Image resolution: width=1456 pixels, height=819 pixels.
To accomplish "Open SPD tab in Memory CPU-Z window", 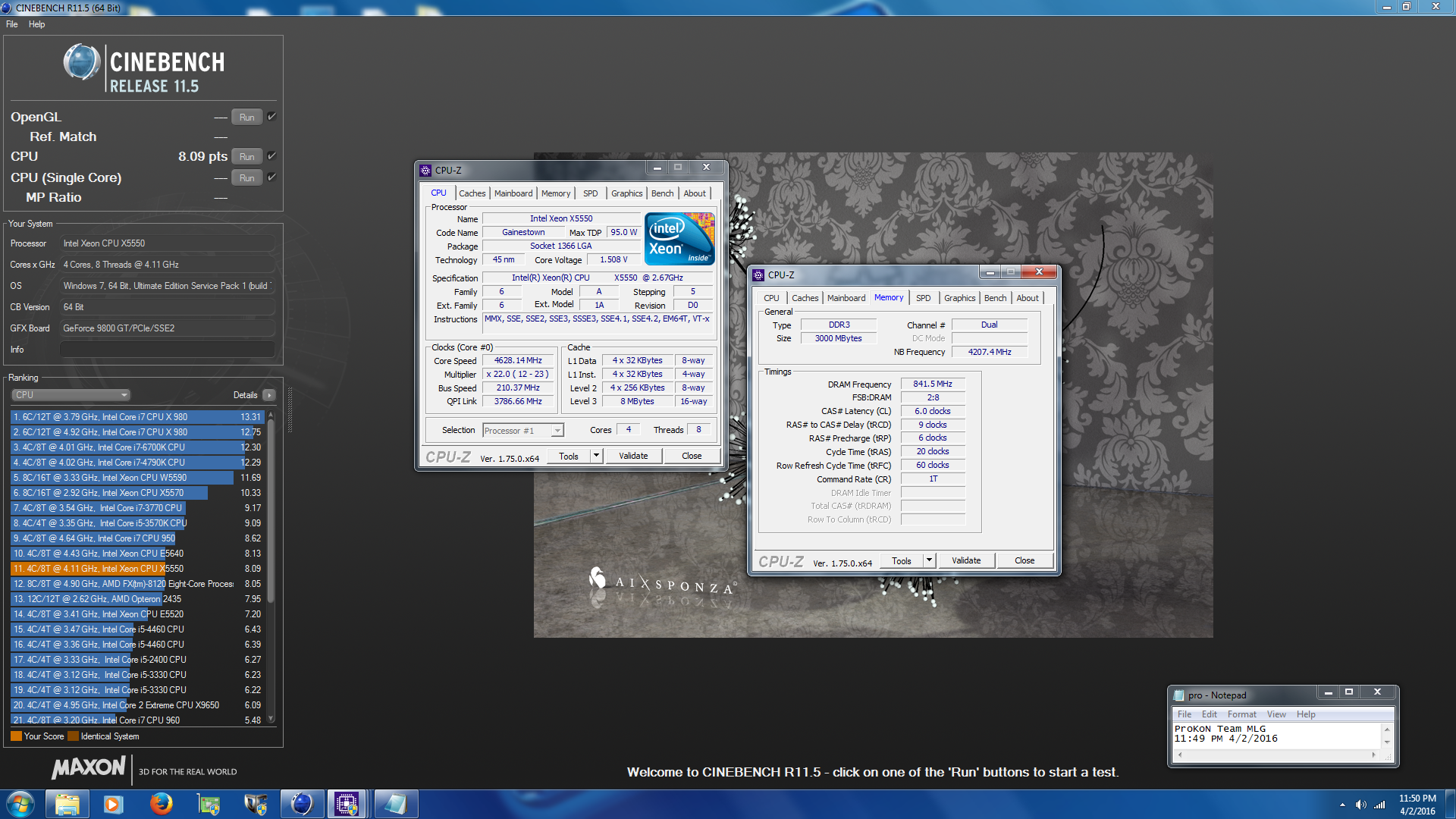I will (923, 298).
